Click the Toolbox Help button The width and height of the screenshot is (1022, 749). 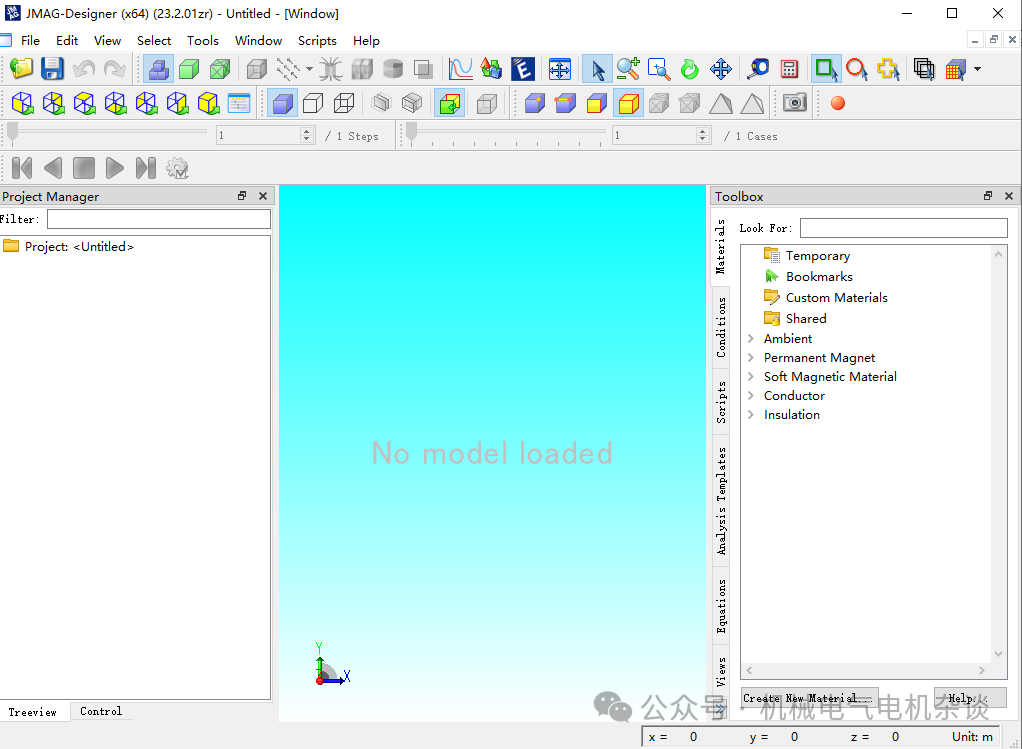coord(969,698)
